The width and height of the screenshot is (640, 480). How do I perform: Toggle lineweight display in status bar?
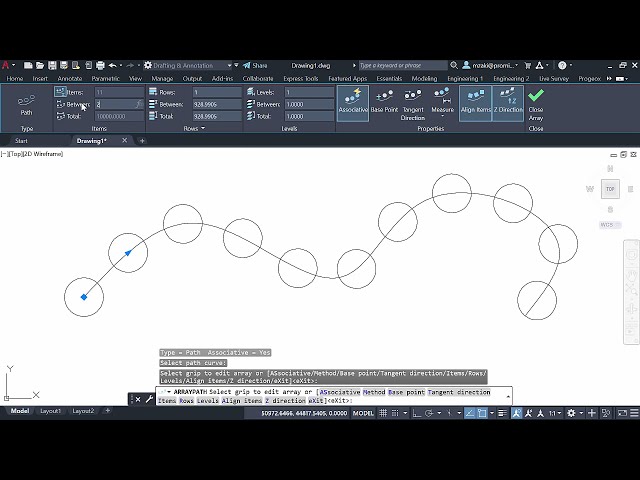click(x=502, y=413)
